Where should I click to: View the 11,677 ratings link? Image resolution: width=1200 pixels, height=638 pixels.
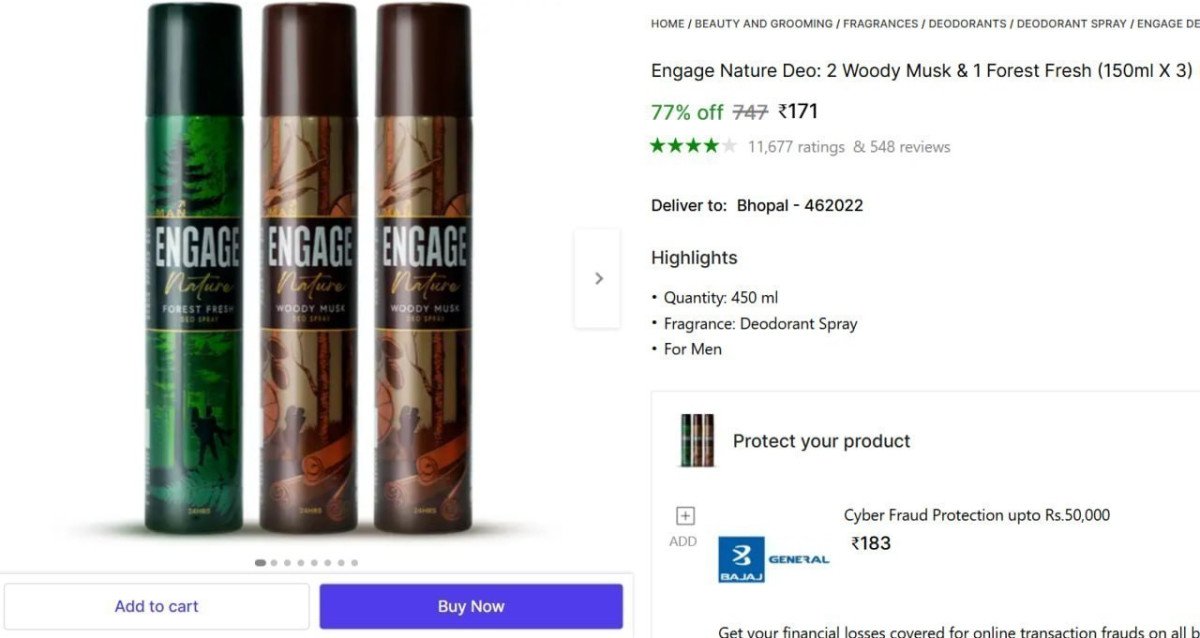[796, 147]
